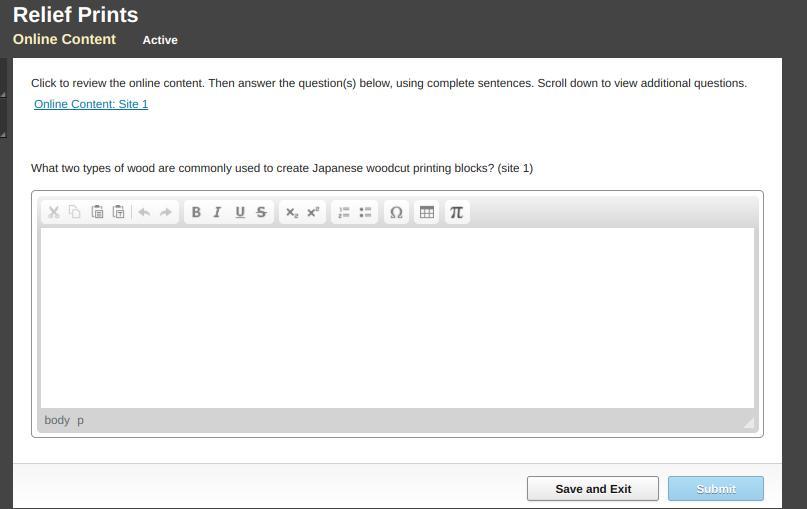
Task: Click the Relief Prints title
Action: (76, 14)
